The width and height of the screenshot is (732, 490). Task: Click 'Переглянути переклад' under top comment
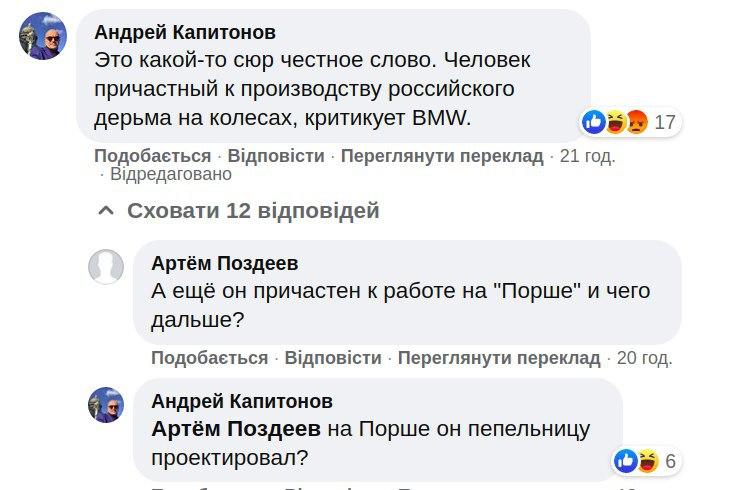(442, 156)
